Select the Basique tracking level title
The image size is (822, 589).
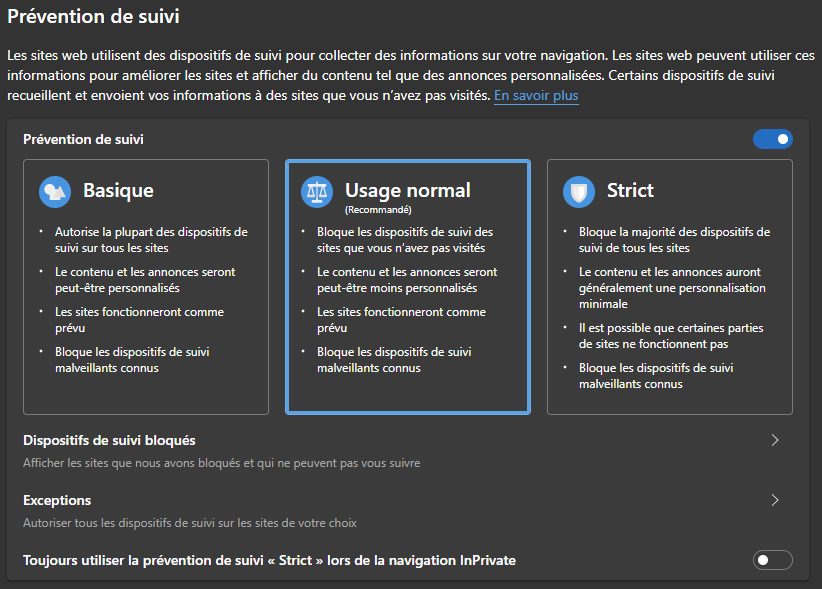[118, 190]
